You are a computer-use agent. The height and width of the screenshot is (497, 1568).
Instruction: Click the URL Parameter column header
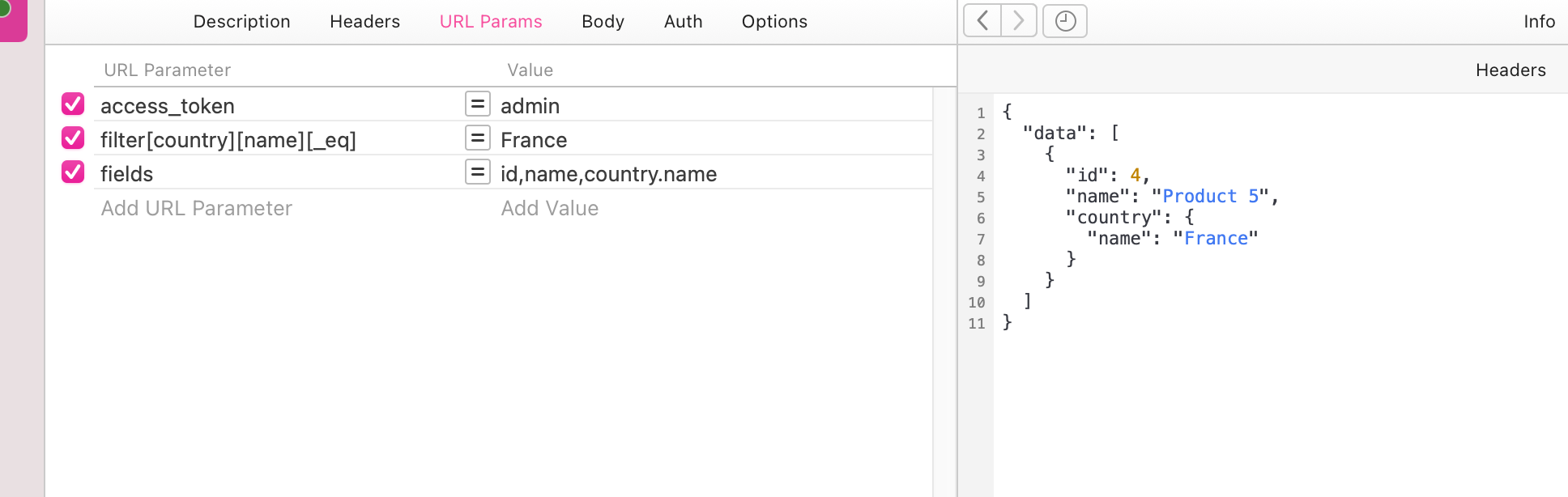point(167,70)
